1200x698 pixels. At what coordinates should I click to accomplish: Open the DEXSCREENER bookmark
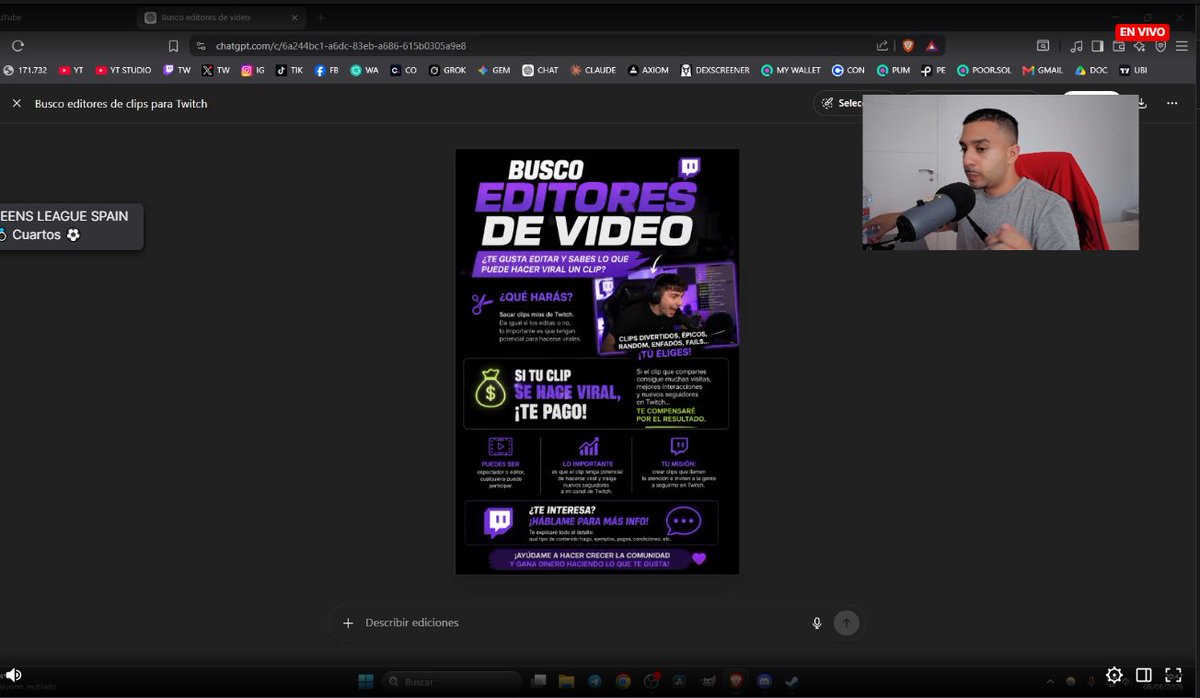pos(715,70)
